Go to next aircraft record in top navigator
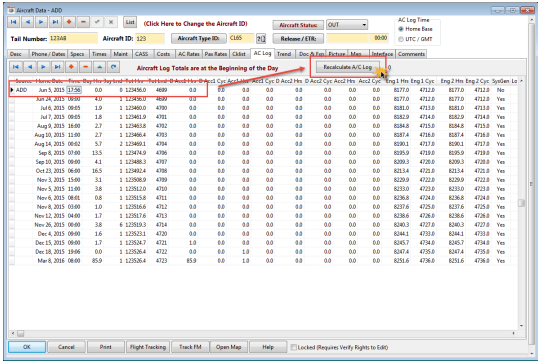This screenshot has width=538, height=361. [41, 22]
